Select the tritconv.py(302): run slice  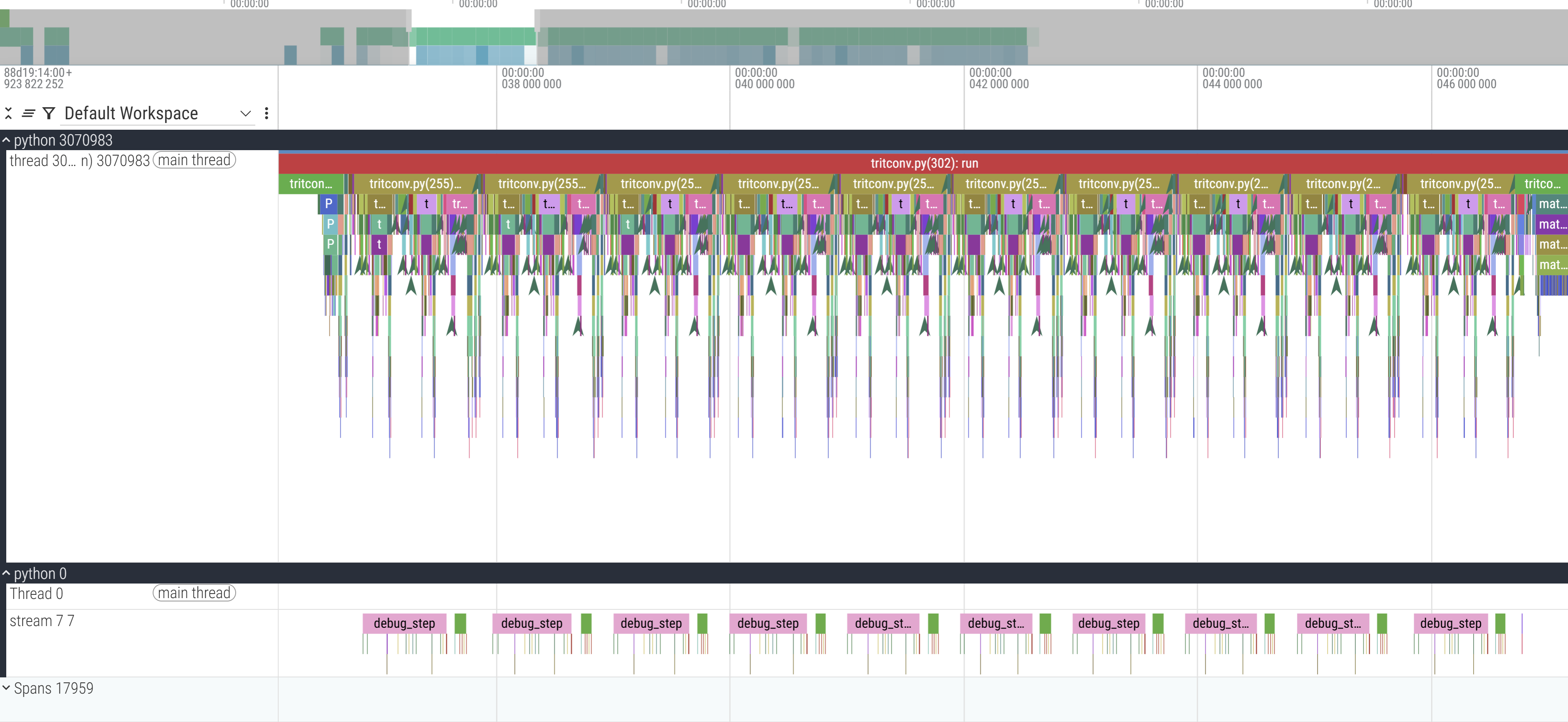(x=924, y=163)
